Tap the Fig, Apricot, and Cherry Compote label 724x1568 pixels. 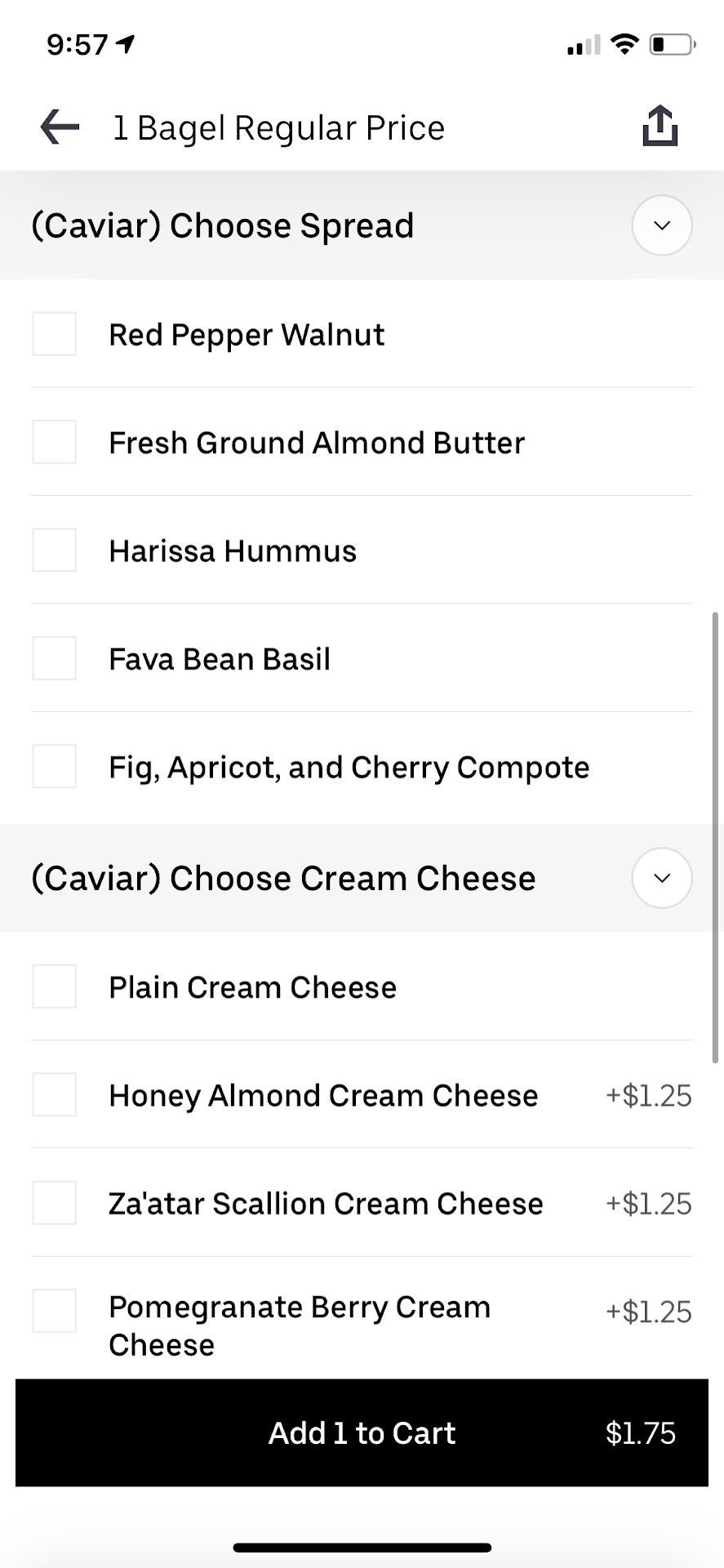click(x=349, y=767)
